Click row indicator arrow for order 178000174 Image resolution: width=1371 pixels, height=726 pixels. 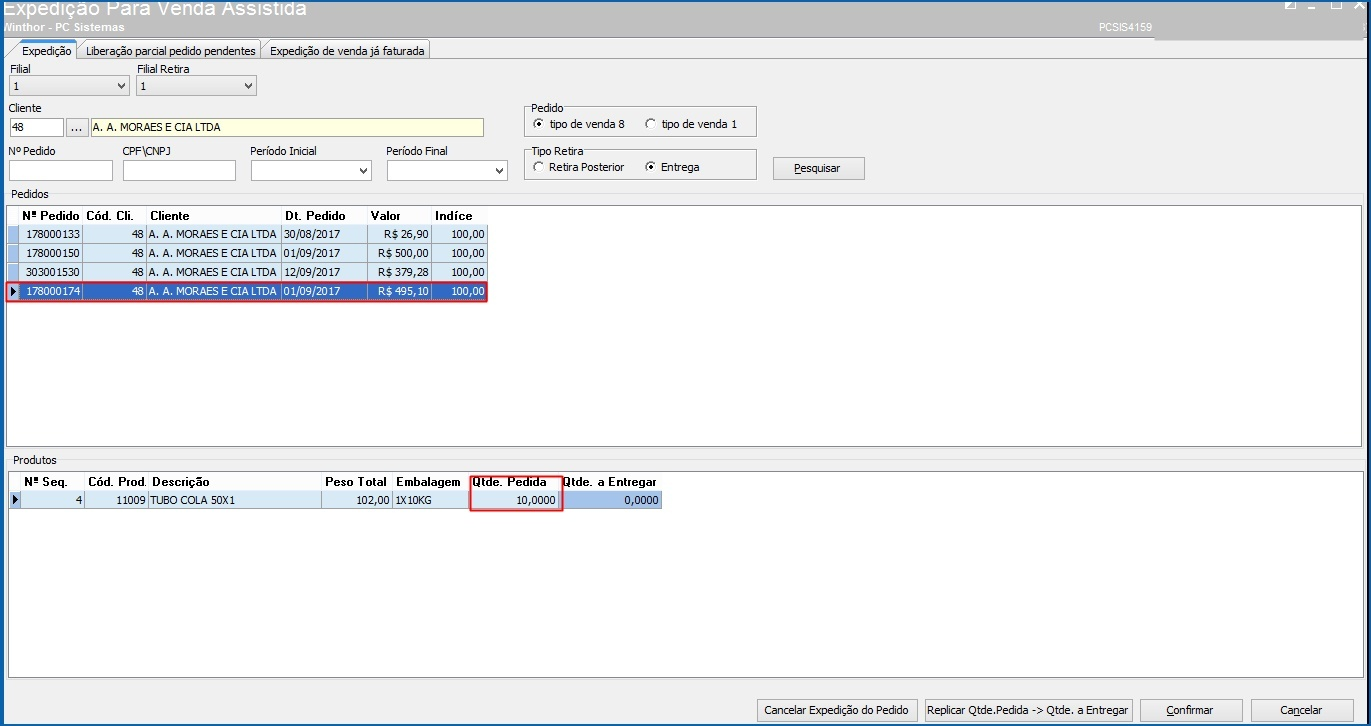(14, 291)
